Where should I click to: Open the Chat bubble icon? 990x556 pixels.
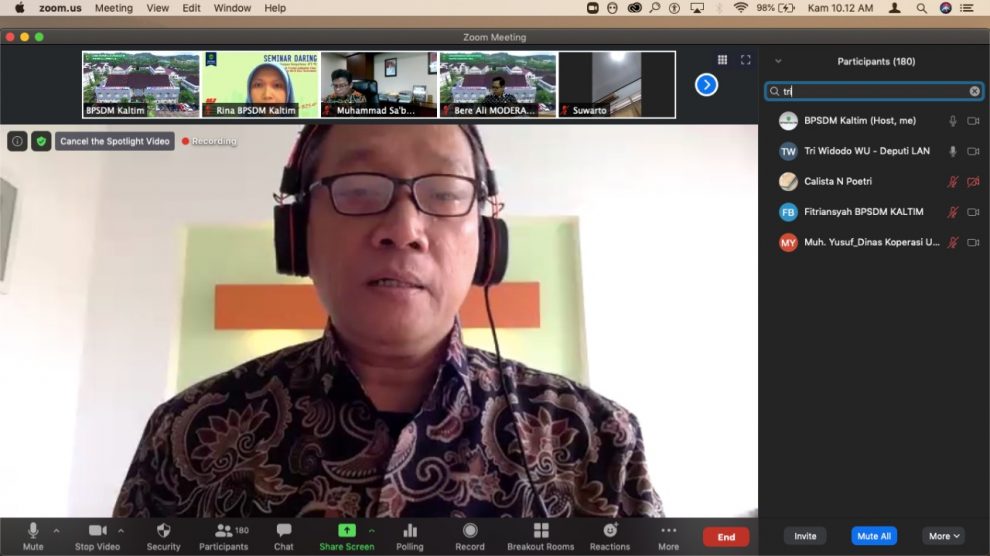pyautogui.click(x=284, y=531)
